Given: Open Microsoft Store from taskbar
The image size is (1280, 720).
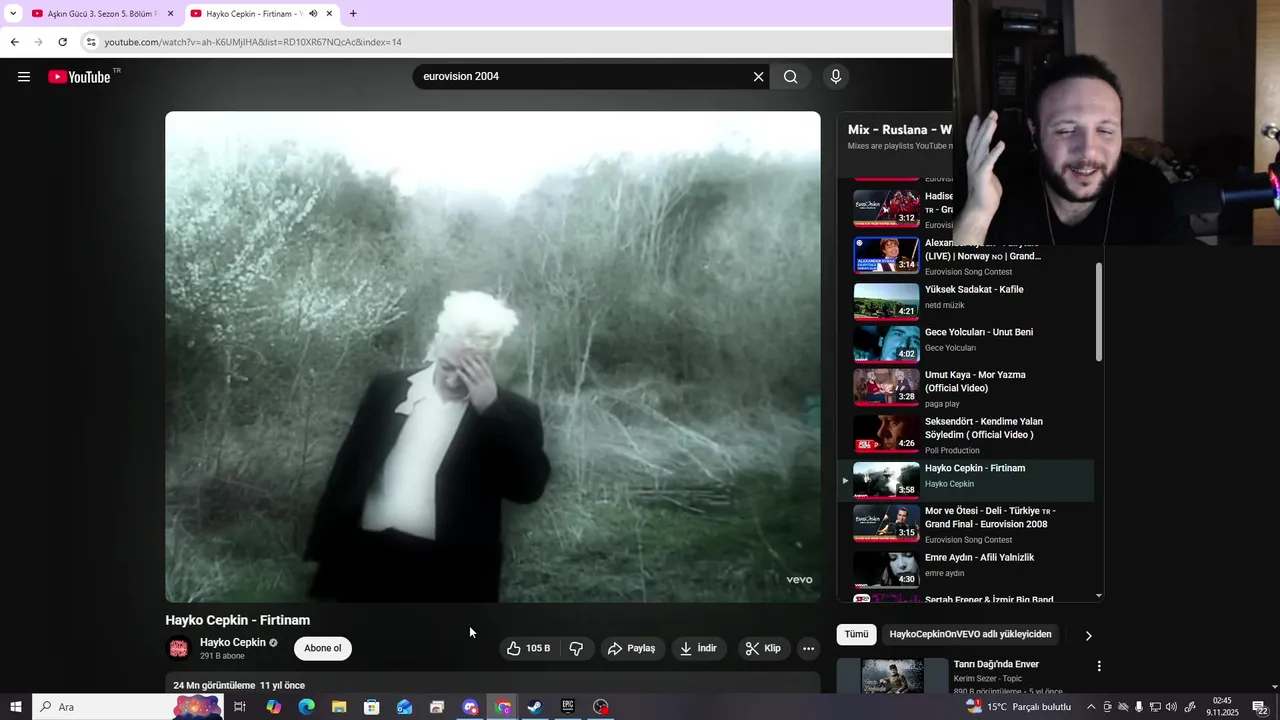Looking at the screenshot, I should (372, 707).
